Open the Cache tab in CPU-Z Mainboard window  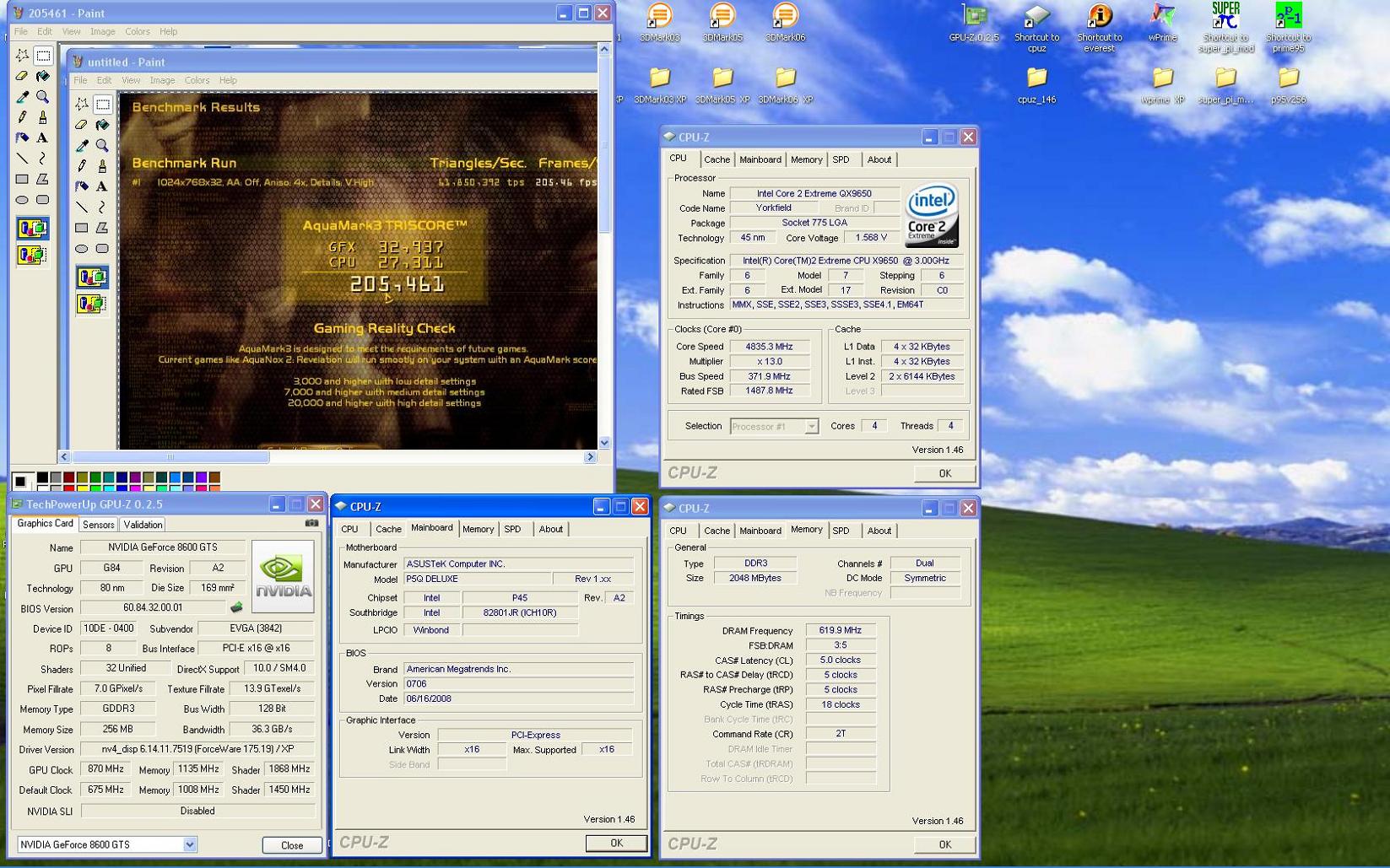(388, 530)
